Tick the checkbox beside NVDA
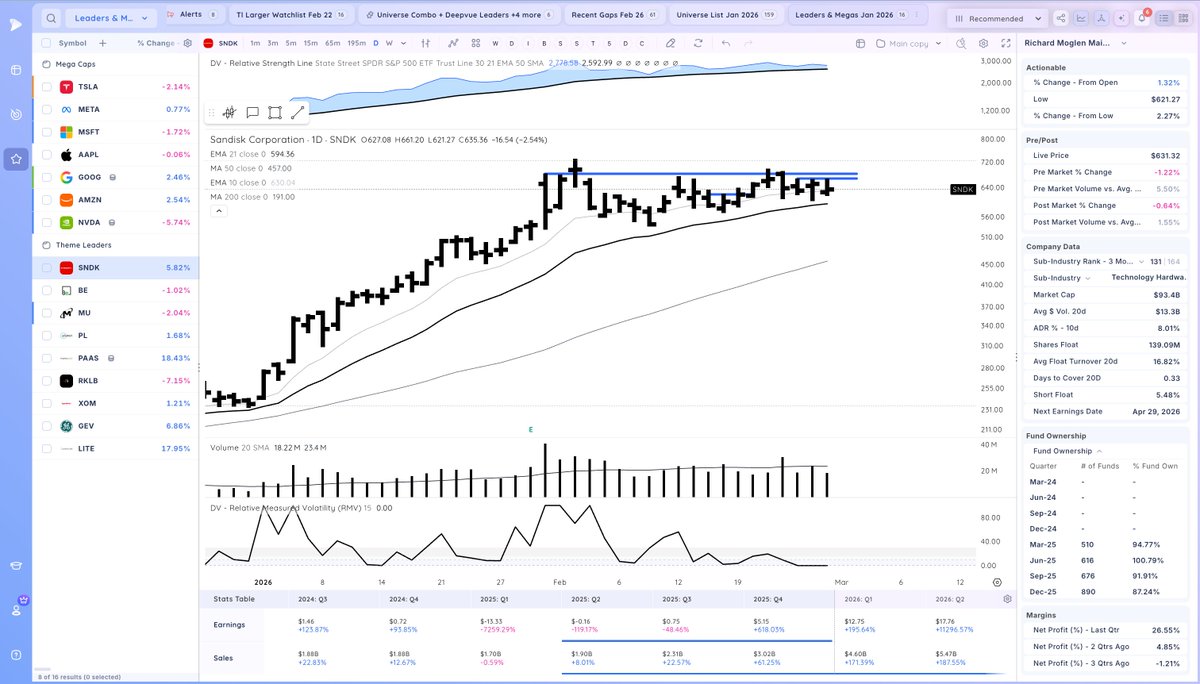This screenshot has width=1200, height=684. (47, 222)
